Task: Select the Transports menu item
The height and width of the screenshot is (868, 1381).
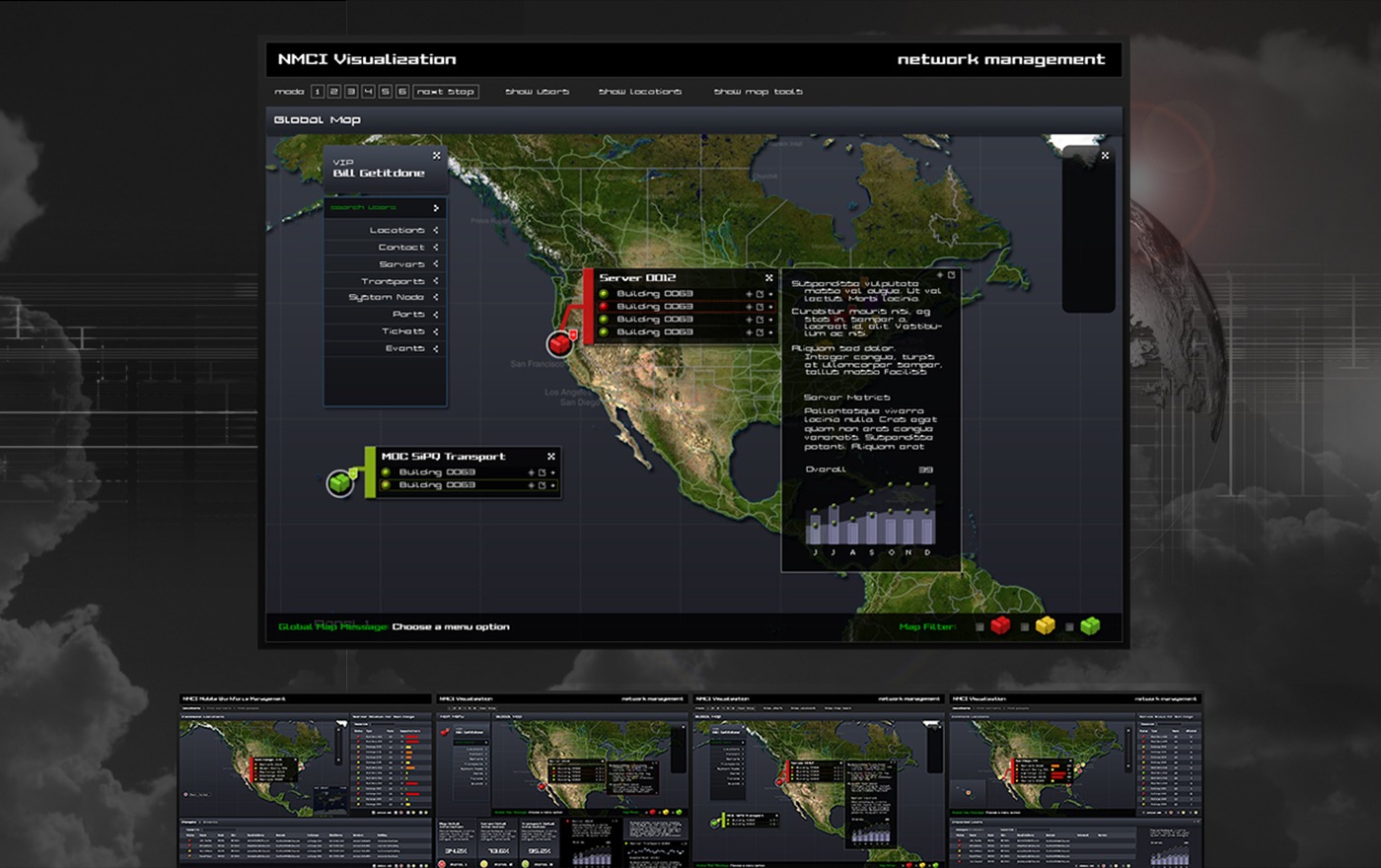Action: 393,281
